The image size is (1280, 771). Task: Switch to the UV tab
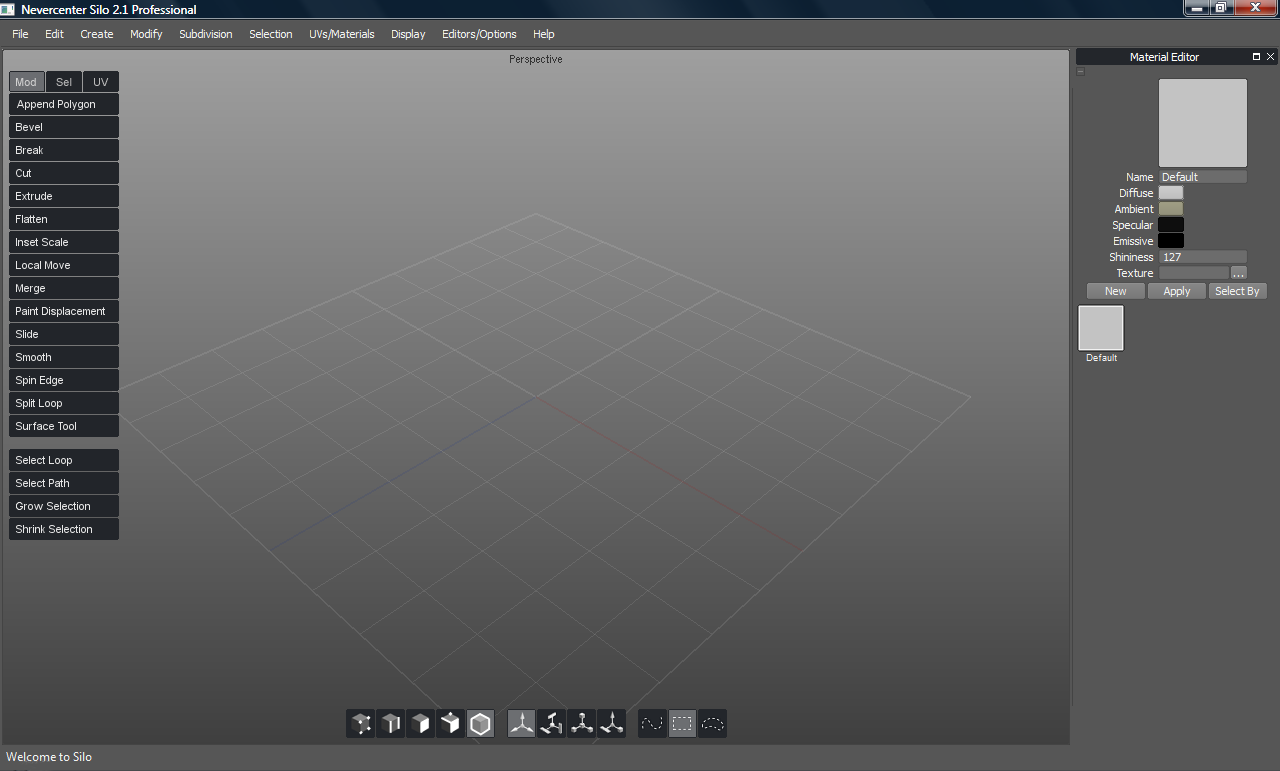100,82
